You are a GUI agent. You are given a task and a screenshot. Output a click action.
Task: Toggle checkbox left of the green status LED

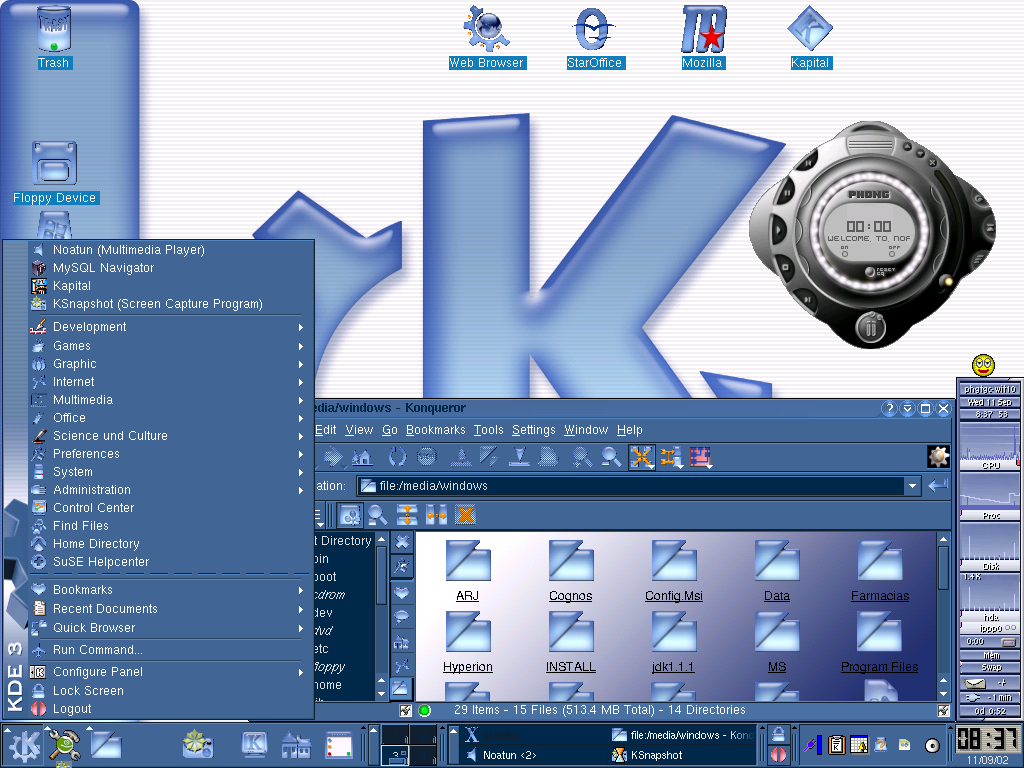406,711
